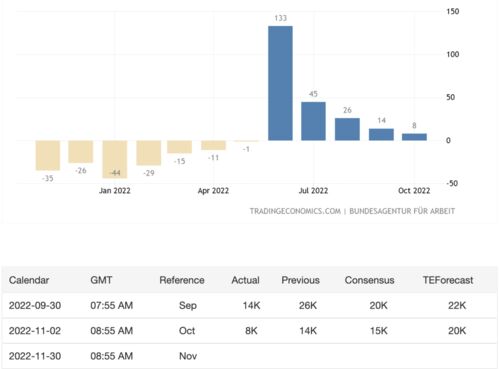Select the TEForecast column header
The image size is (500, 369).
point(448,280)
